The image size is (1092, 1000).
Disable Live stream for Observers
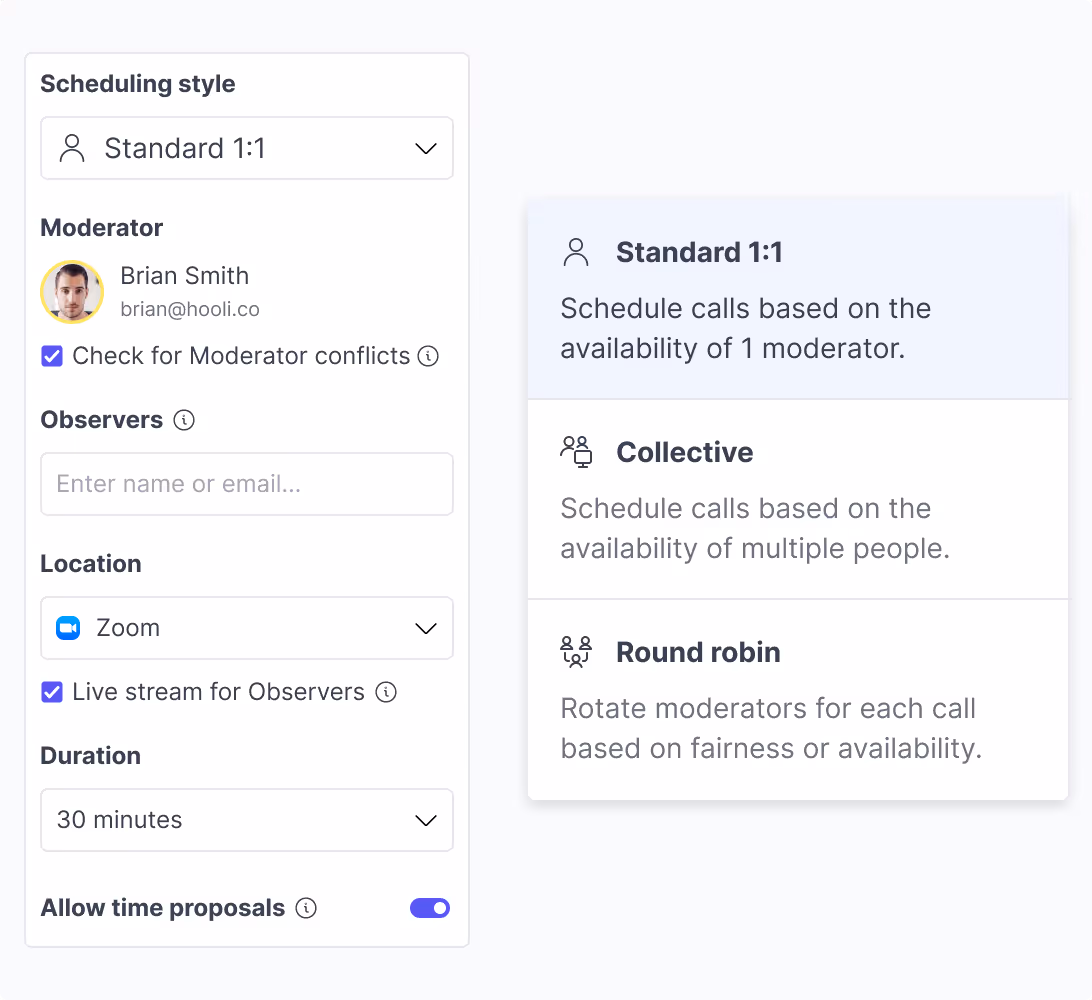52,692
